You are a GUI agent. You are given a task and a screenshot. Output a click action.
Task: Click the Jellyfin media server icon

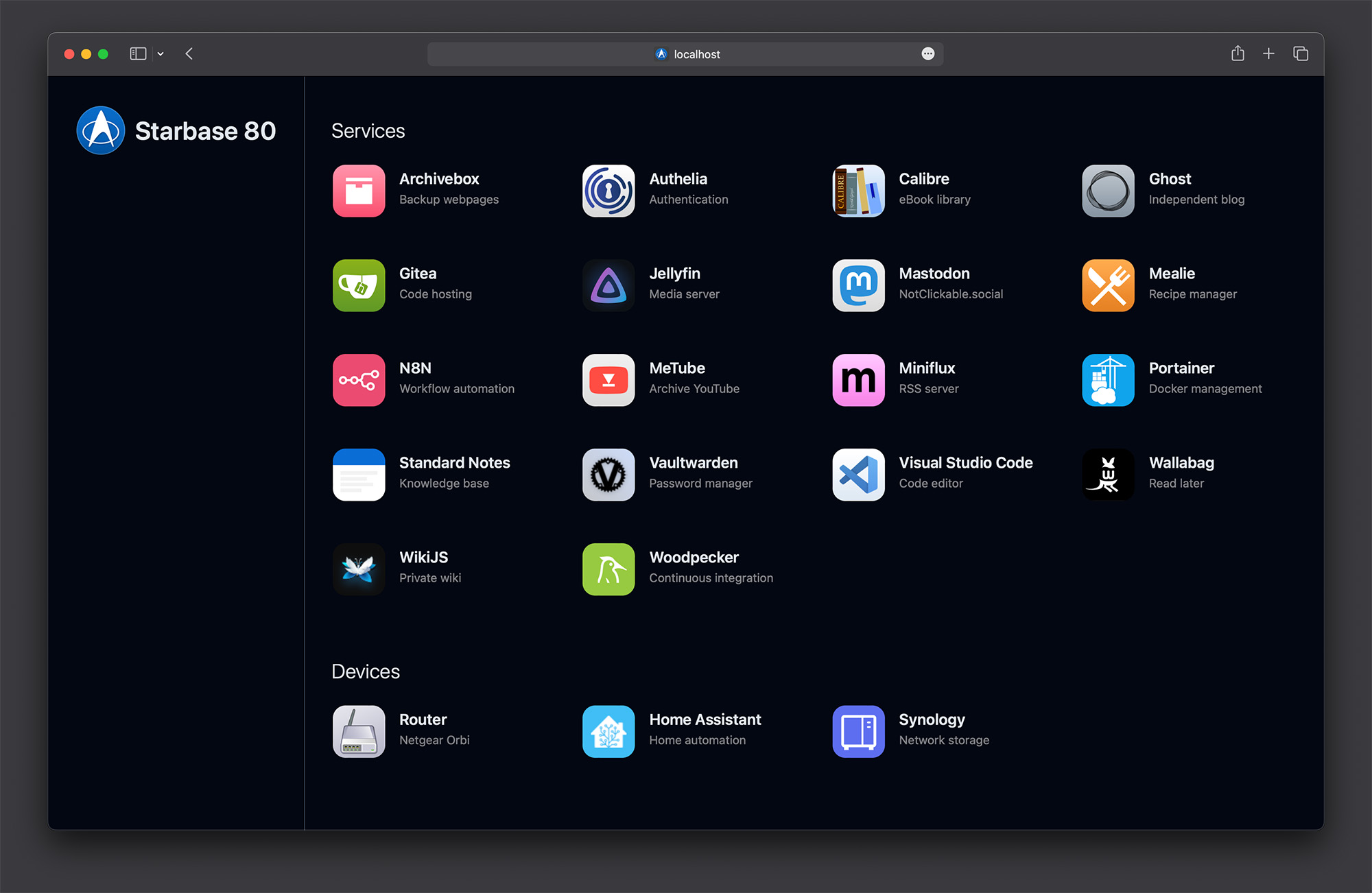point(608,285)
